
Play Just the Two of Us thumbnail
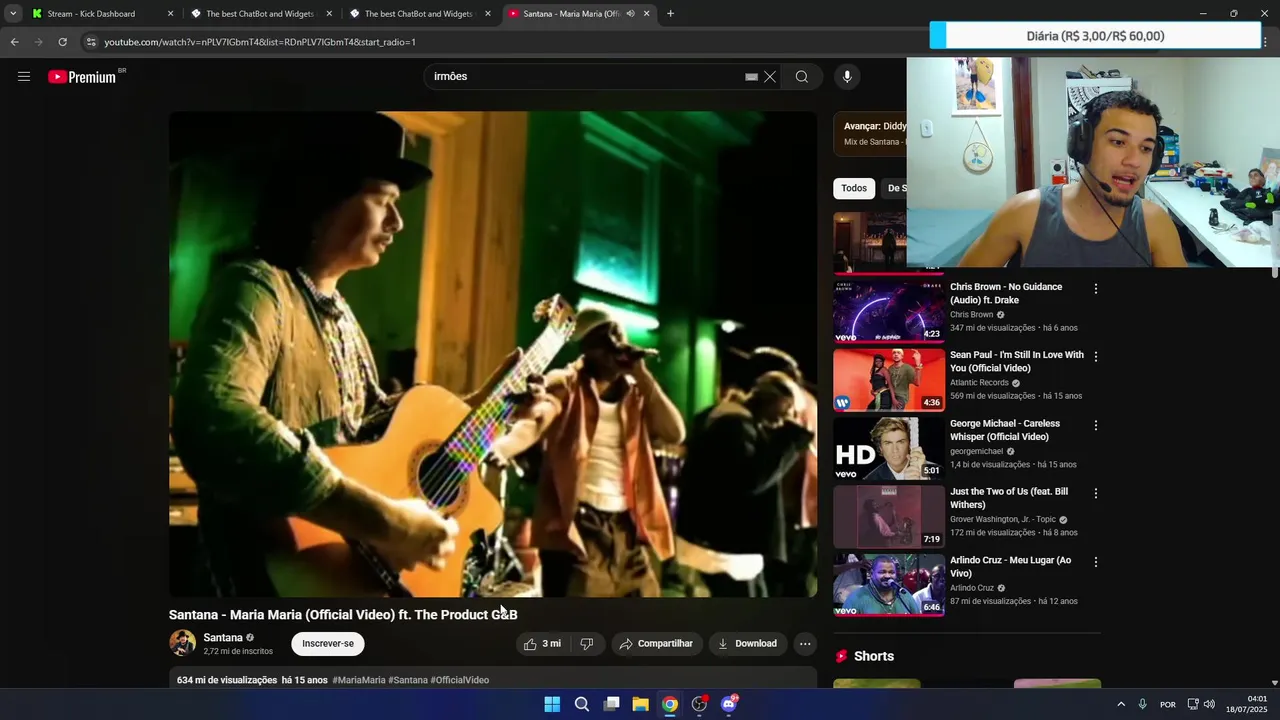889,517
